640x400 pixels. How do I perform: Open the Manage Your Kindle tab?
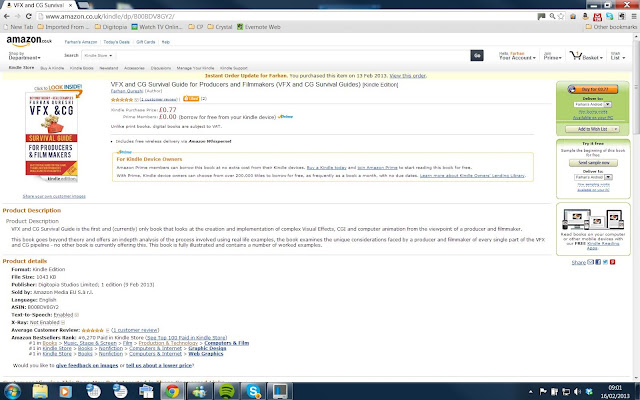tap(195, 68)
